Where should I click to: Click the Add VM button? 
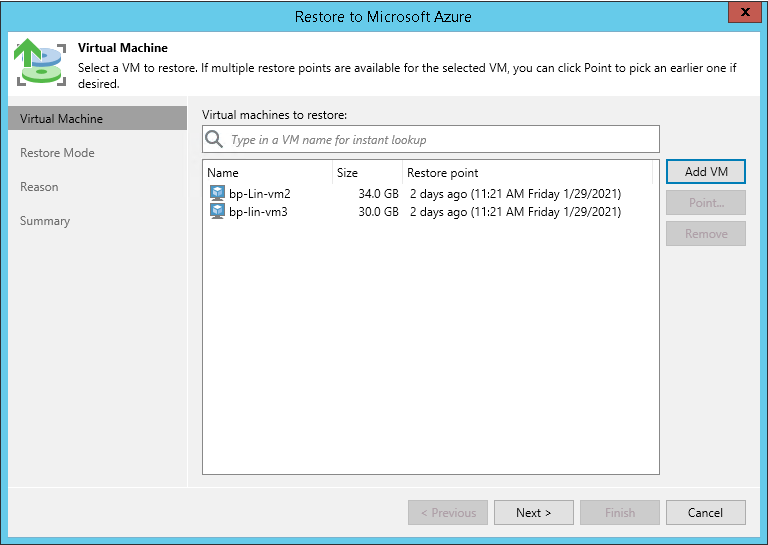click(x=706, y=171)
